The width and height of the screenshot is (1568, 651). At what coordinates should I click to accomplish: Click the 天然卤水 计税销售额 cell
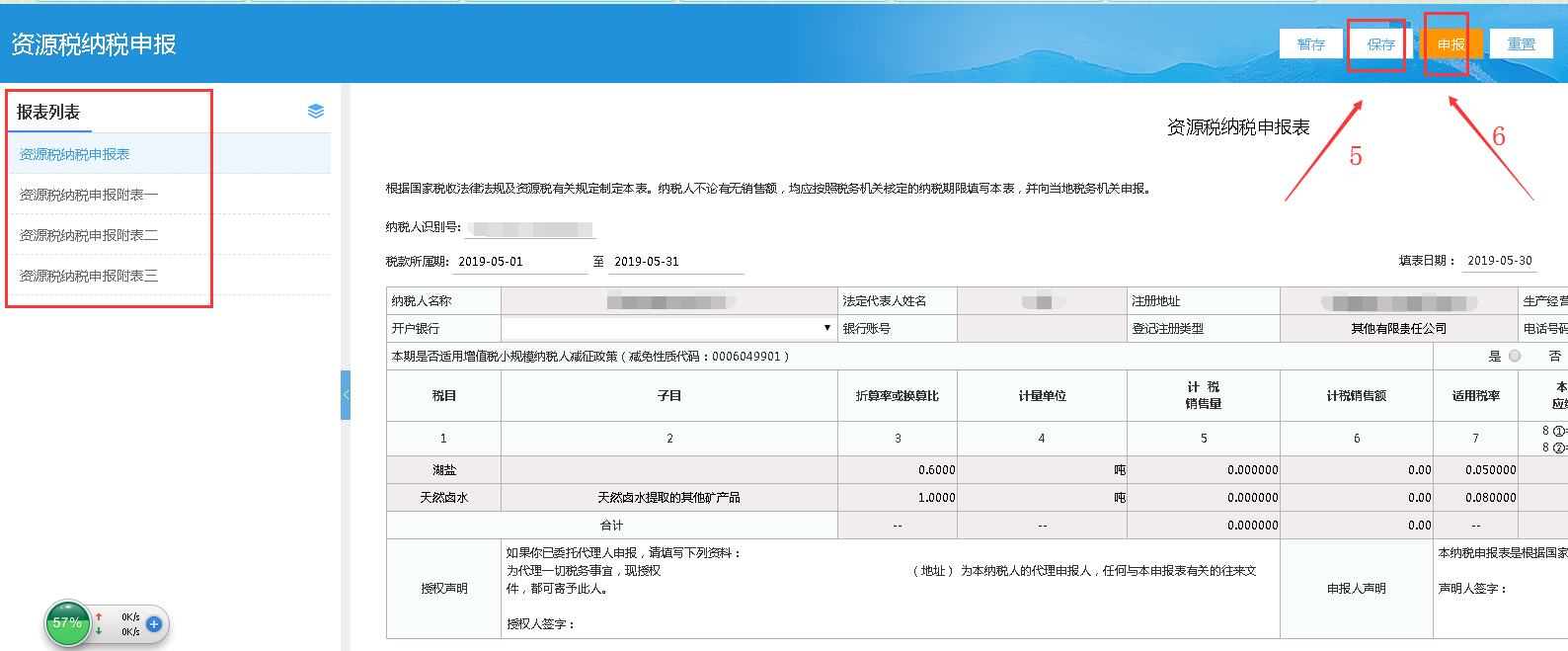pyautogui.click(x=1357, y=498)
